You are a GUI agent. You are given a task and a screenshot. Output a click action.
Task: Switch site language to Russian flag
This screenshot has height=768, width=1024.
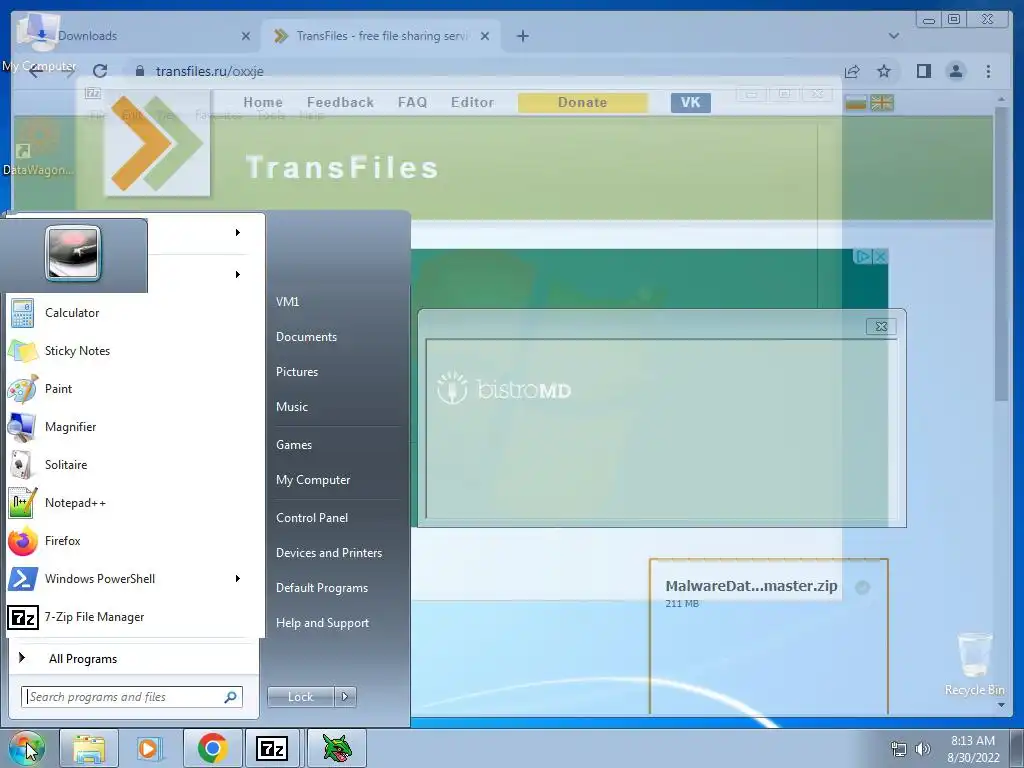856,103
